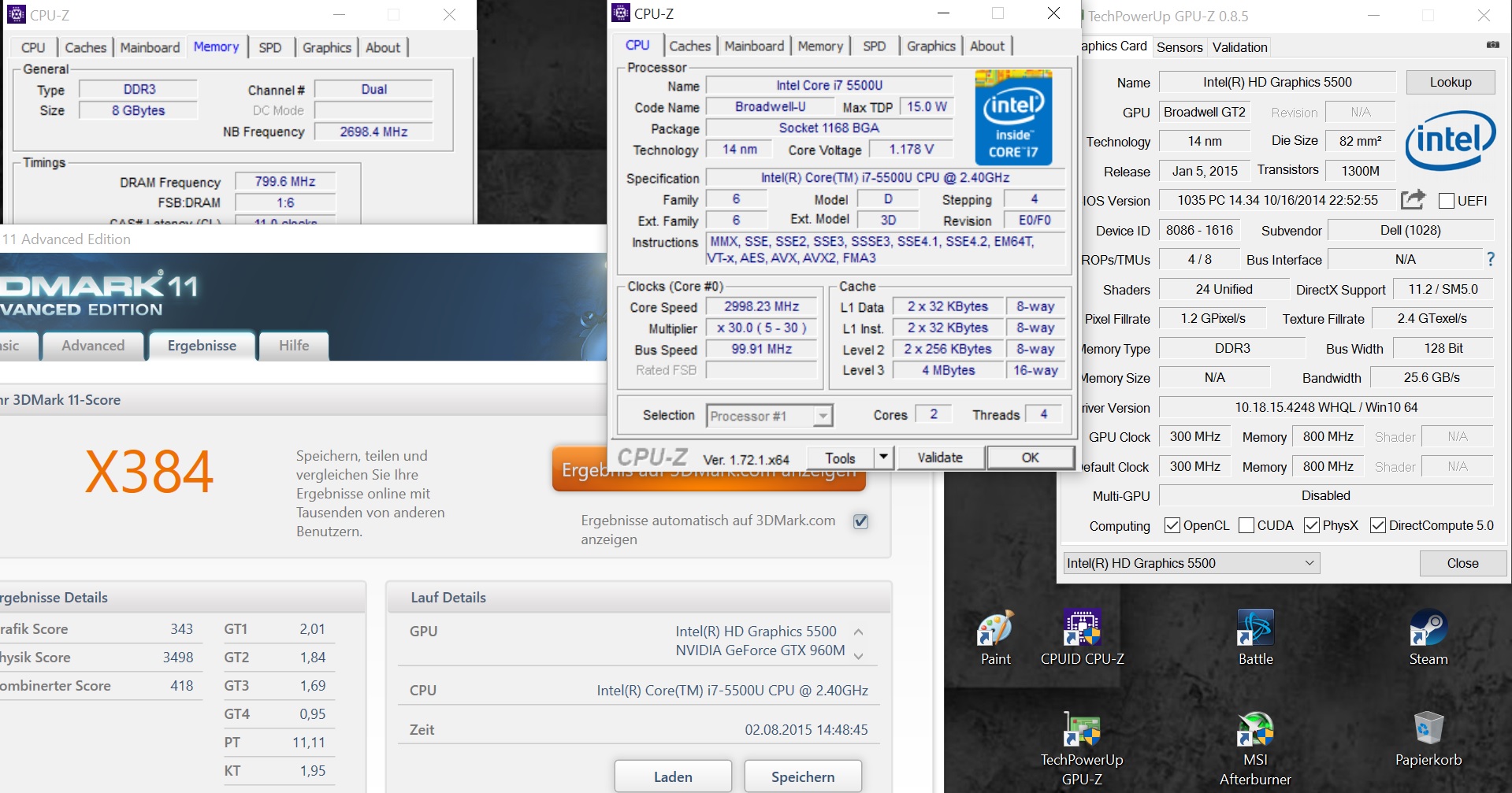Click Core Speed value 2998.23 MHz
The height and width of the screenshot is (793, 1512).
pyautogui.click(x=761, y=306)
